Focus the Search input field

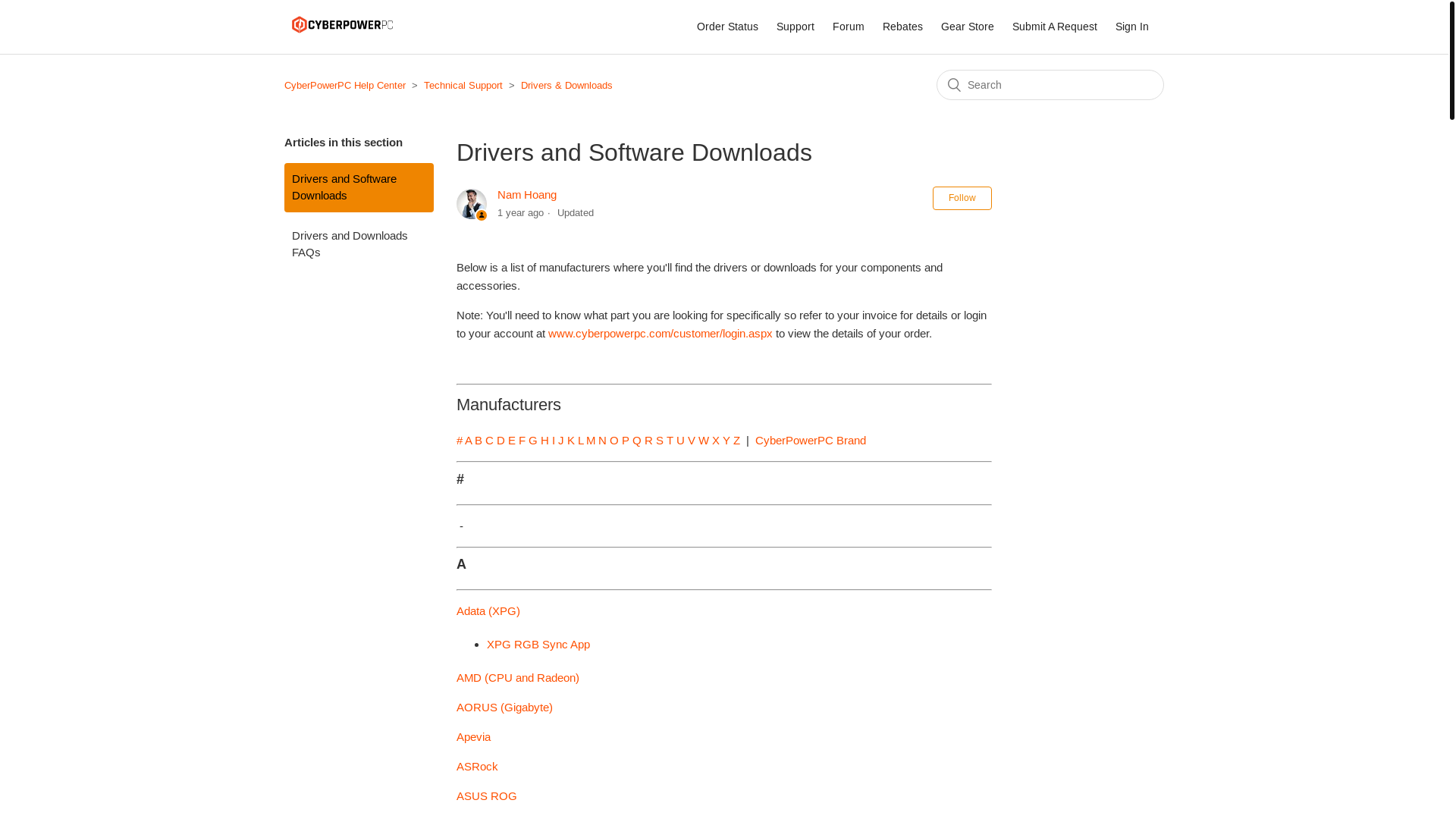point(1050,85)
